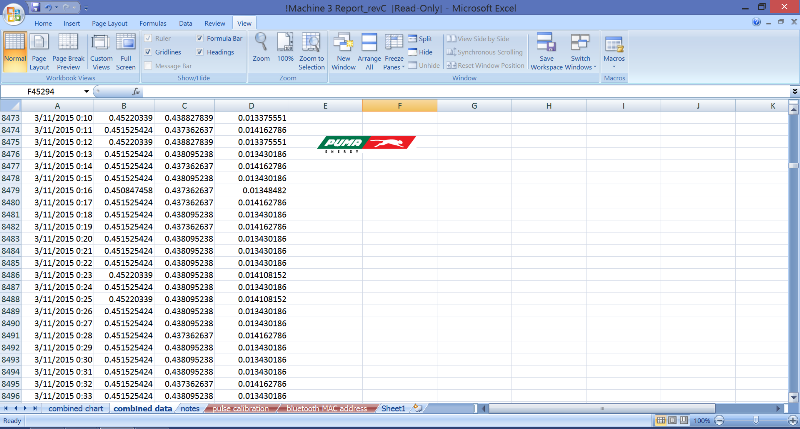Click in the Name Box field
800x429 pixels.
(x=41, y=92)
